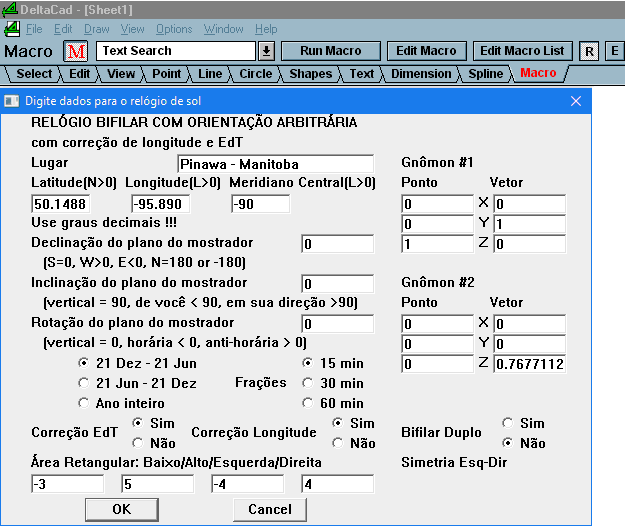625x526 pixels.
Task: Click the E button in macro toolbar
Action: coord(614,51)
